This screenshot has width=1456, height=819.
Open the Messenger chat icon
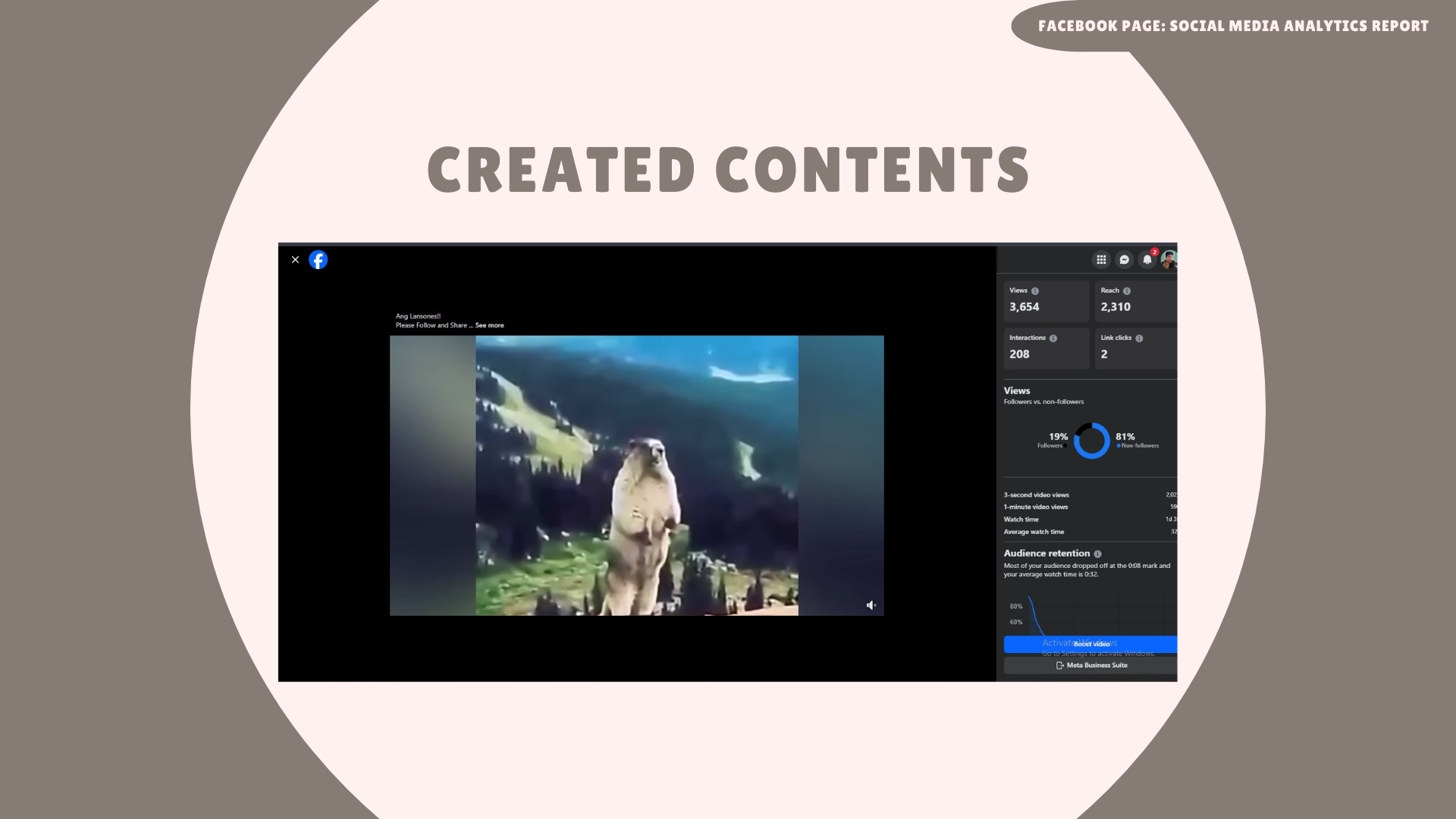[x=1125, y=260]
